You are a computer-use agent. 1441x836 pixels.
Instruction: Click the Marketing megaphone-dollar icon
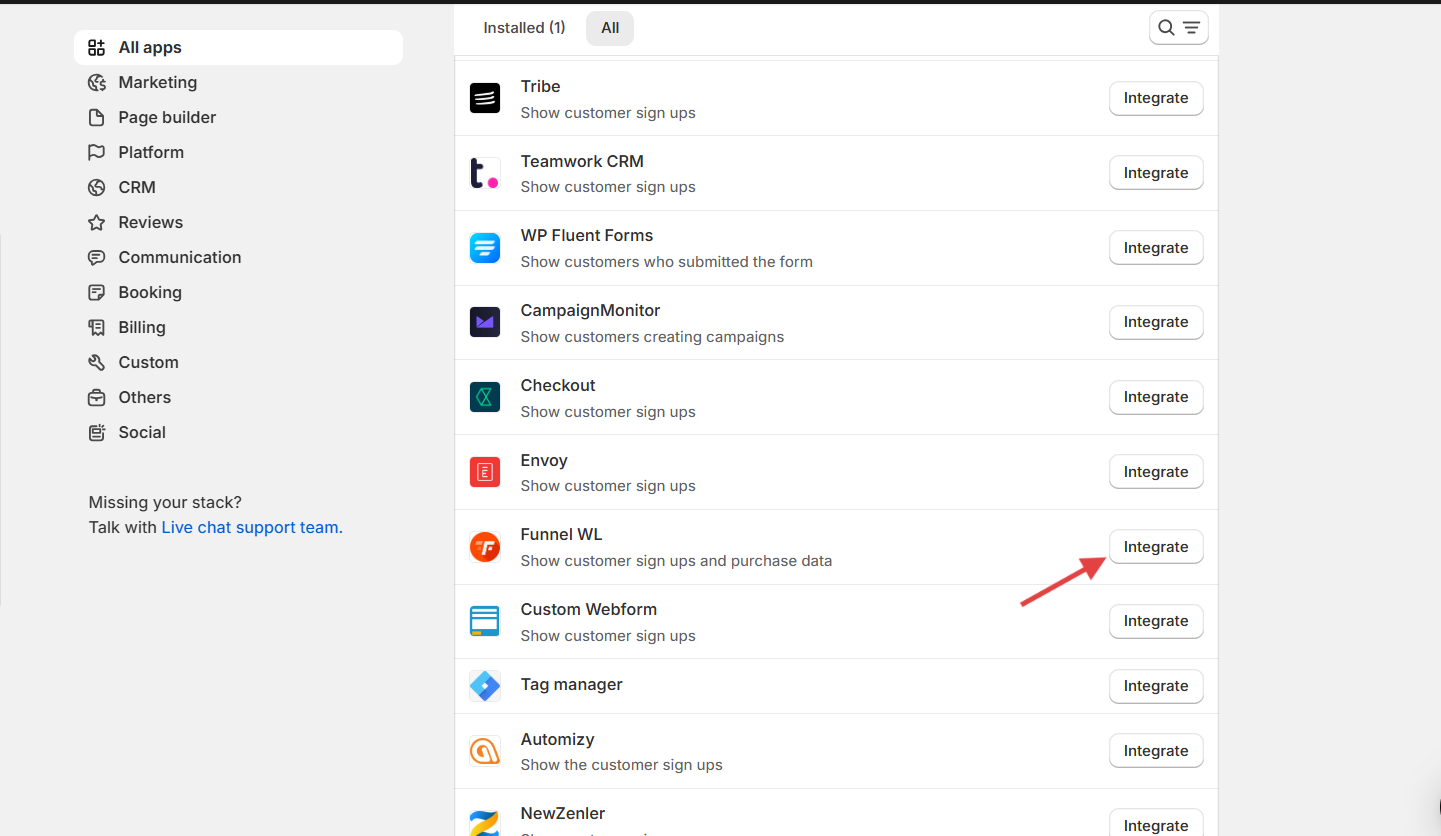[x=96, y=83]
